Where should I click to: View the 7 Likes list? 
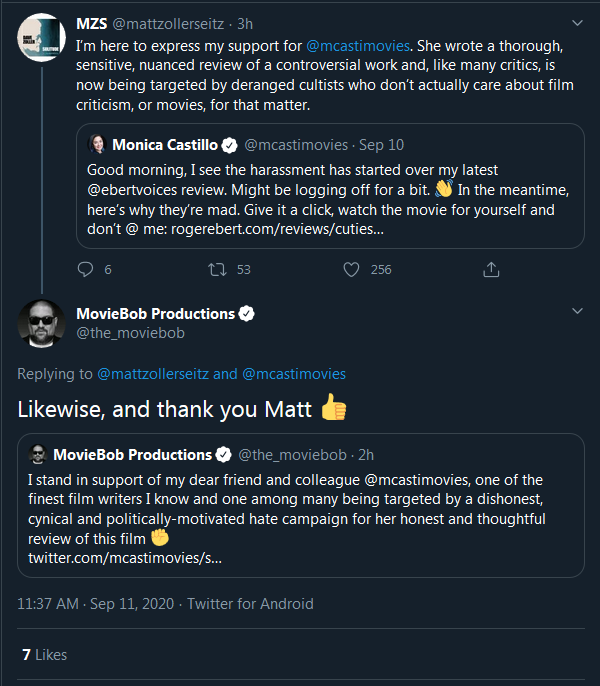tap(45, 654)
